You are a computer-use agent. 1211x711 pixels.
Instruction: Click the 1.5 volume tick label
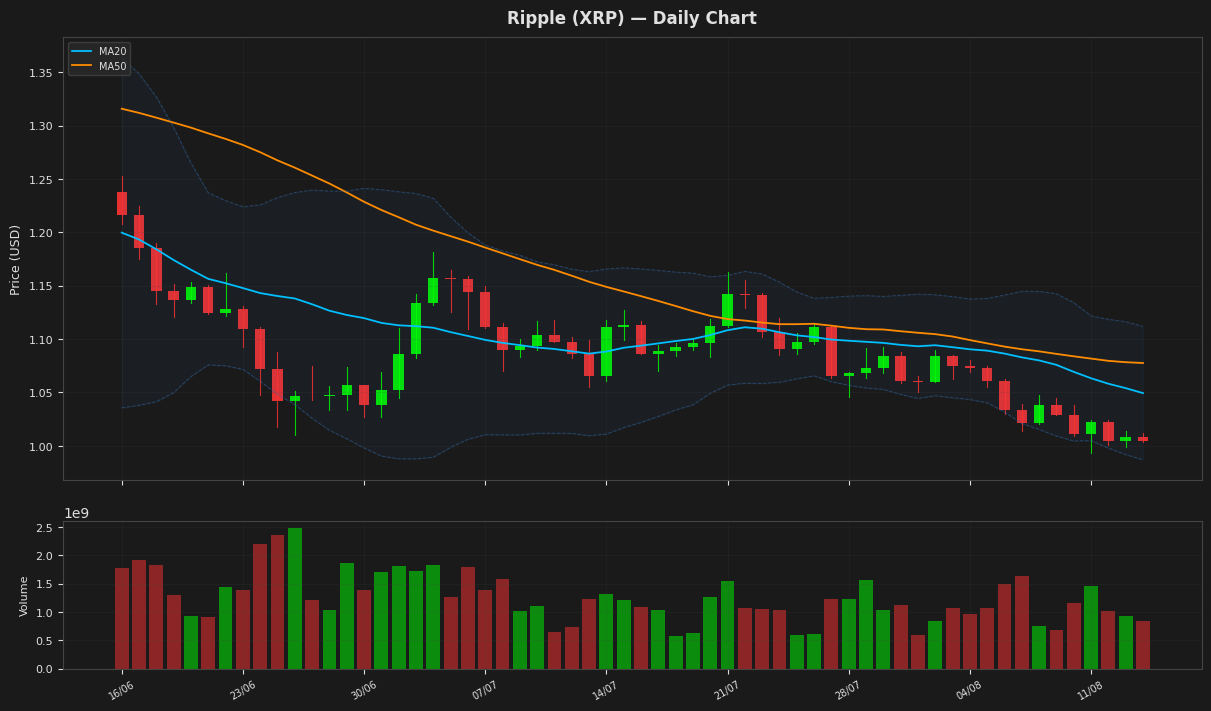[45, 585]
